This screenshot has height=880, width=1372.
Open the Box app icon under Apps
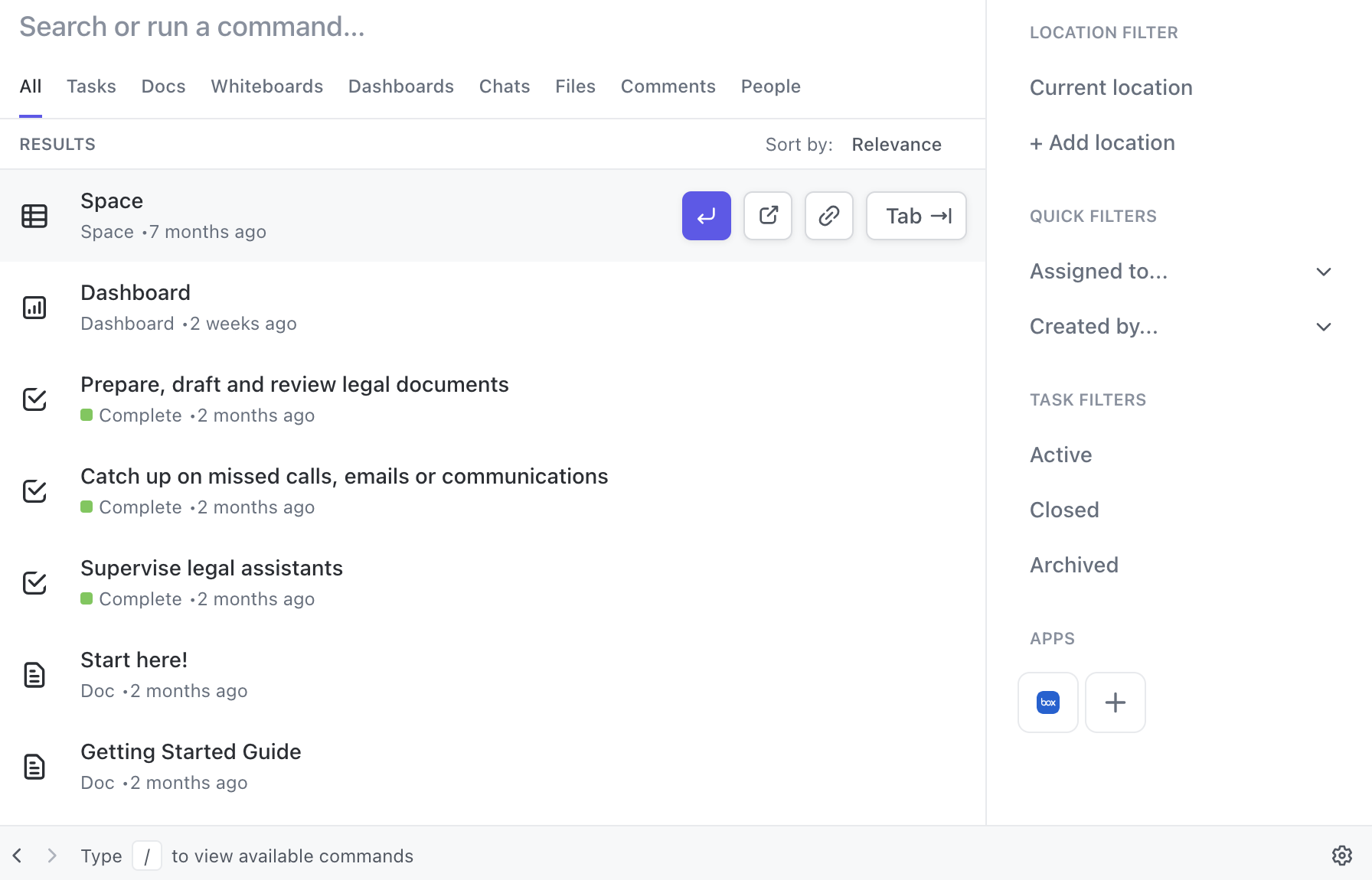click(1047, 702)
